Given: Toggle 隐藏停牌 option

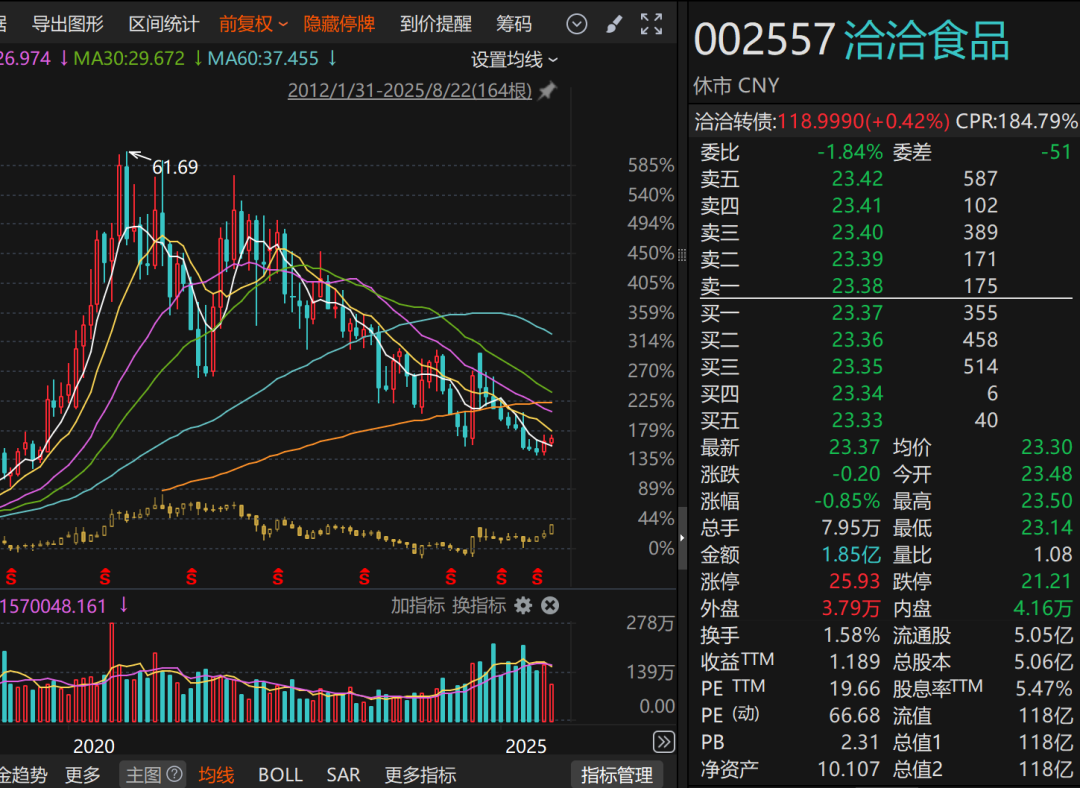Looking at the screenshot, I should pyautogui.click(x=339, y=24).
